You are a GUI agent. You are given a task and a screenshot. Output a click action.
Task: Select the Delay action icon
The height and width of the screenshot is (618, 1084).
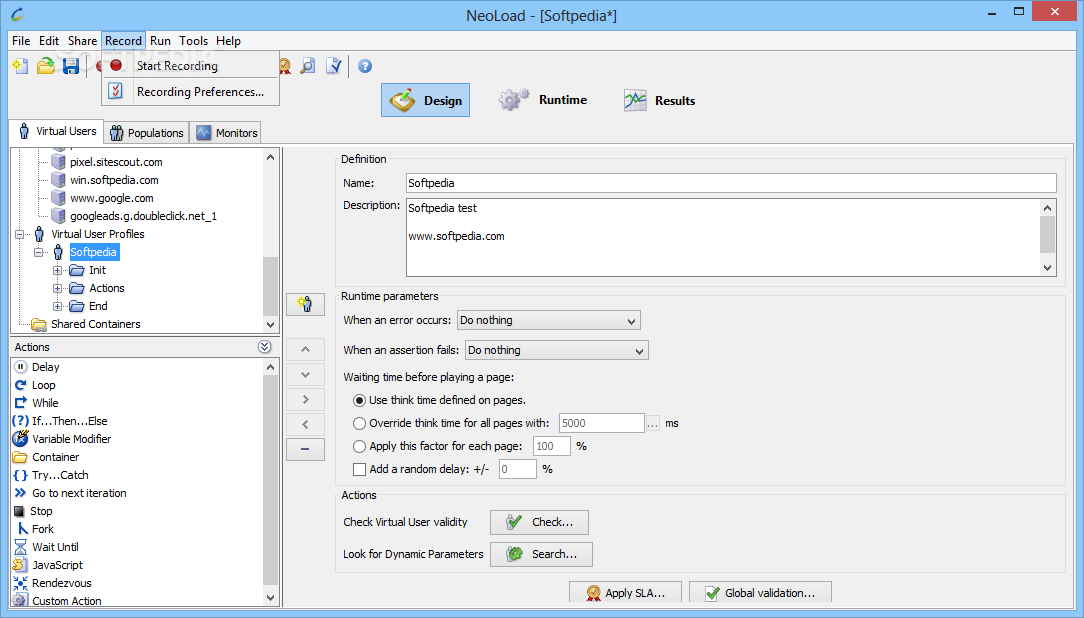click(x=21, y=367)
